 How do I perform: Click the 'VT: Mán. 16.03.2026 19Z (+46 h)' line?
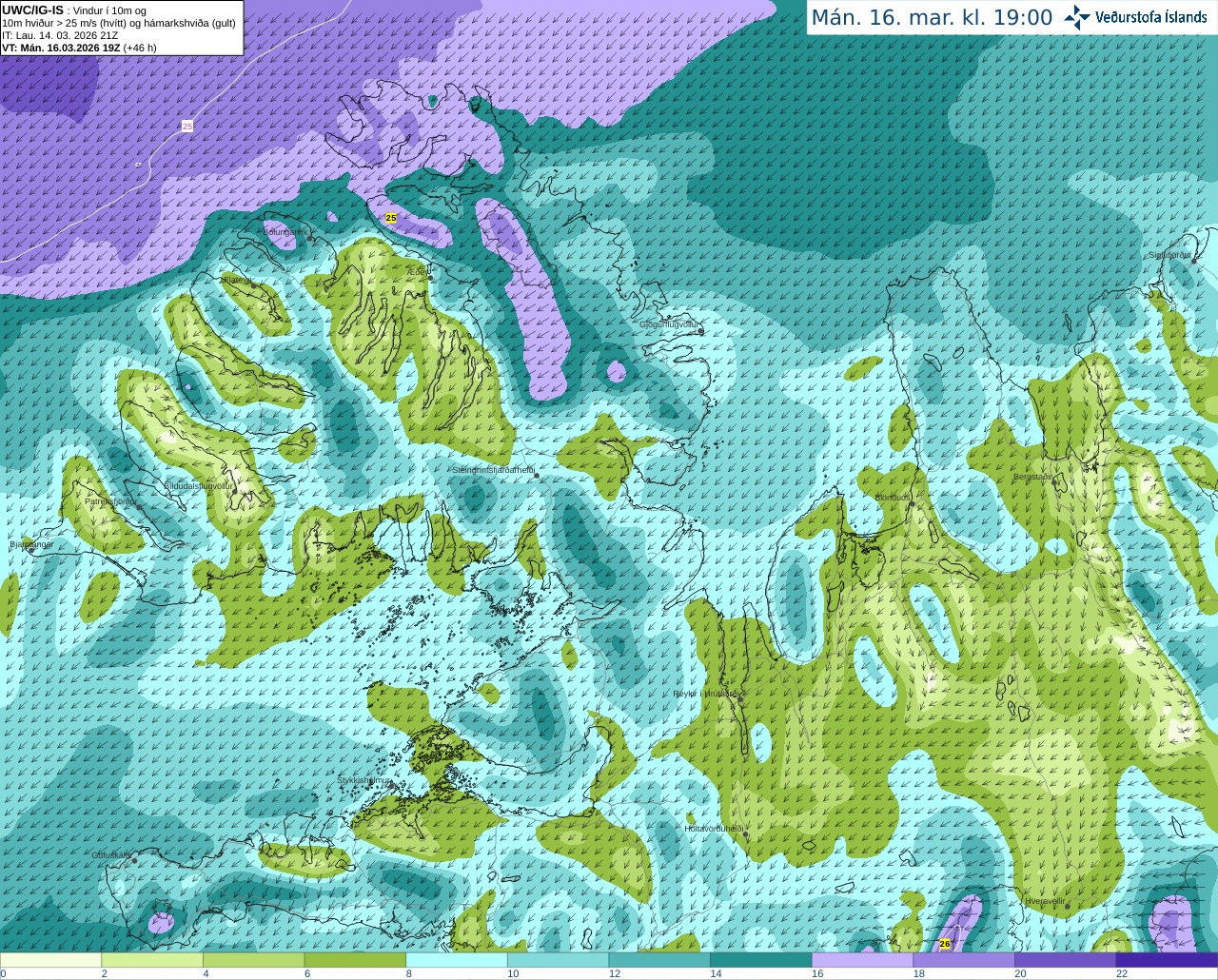(x=79, y=48)
